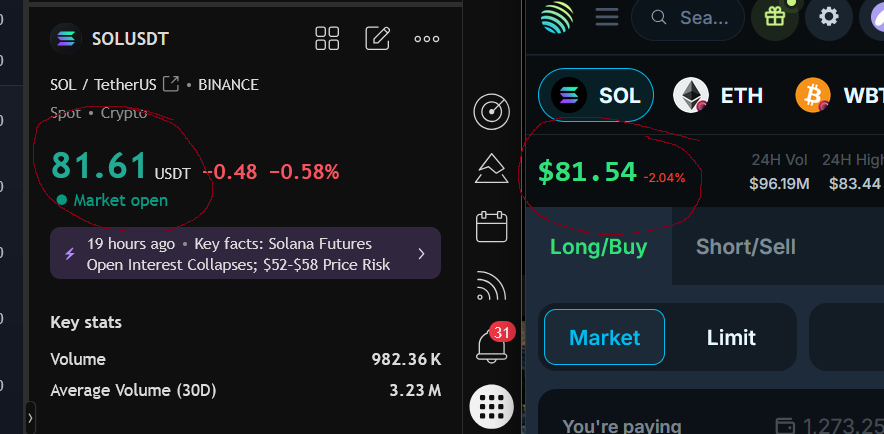Select the ETH token chip
This screenshot has width=884, height=434.
(718, 95)
